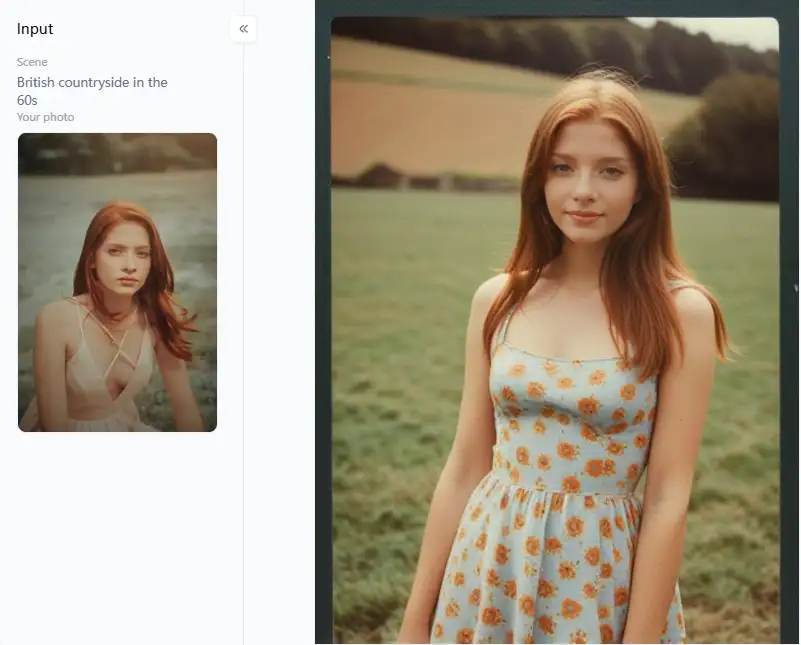Open the uploaded photo thumbnail

117,282
